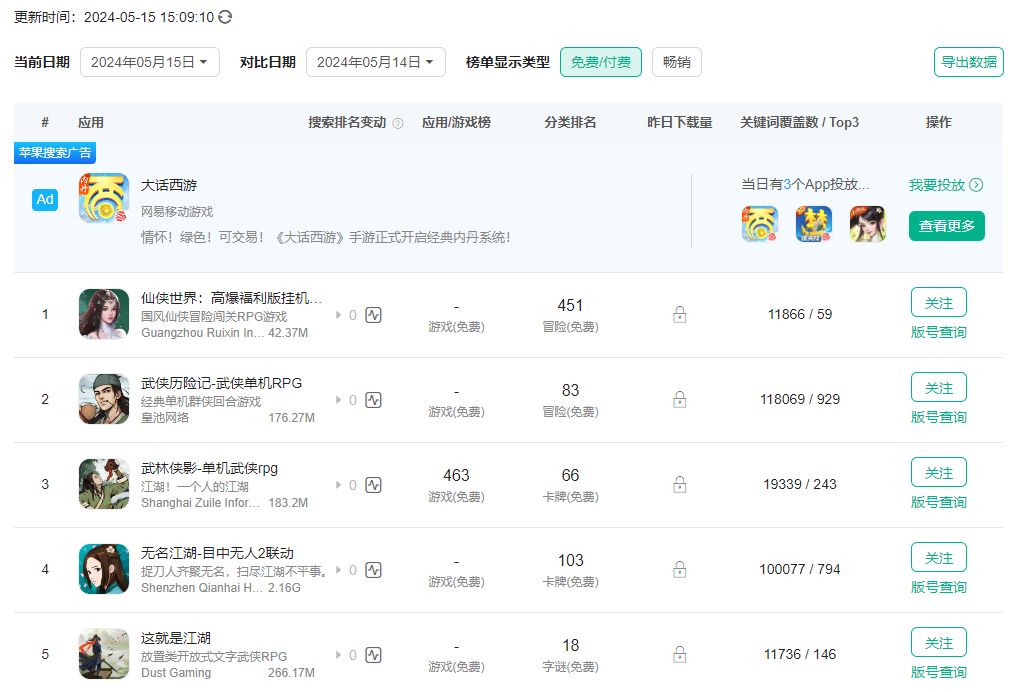Viewport: 1015px width, 692px height.
Task: Open 版号查询 for 仙侠世界
Action: pos(939,332)
